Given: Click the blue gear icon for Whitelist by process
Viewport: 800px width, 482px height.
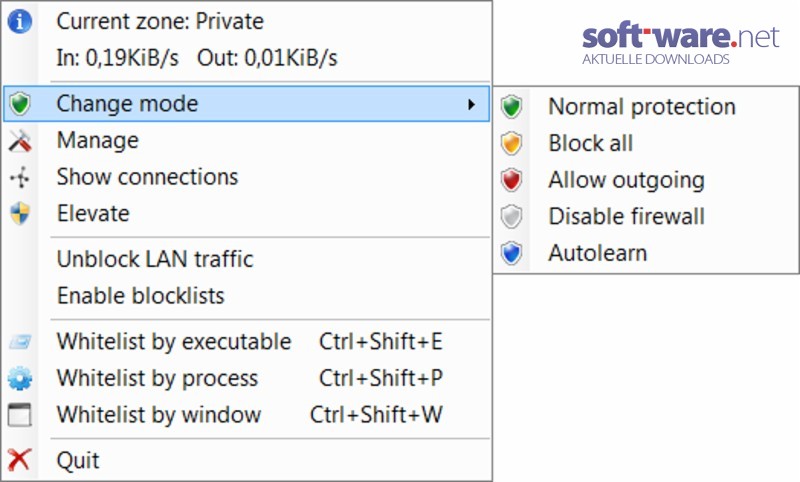Looking at the screenshot, I should (x=20, y=378).
